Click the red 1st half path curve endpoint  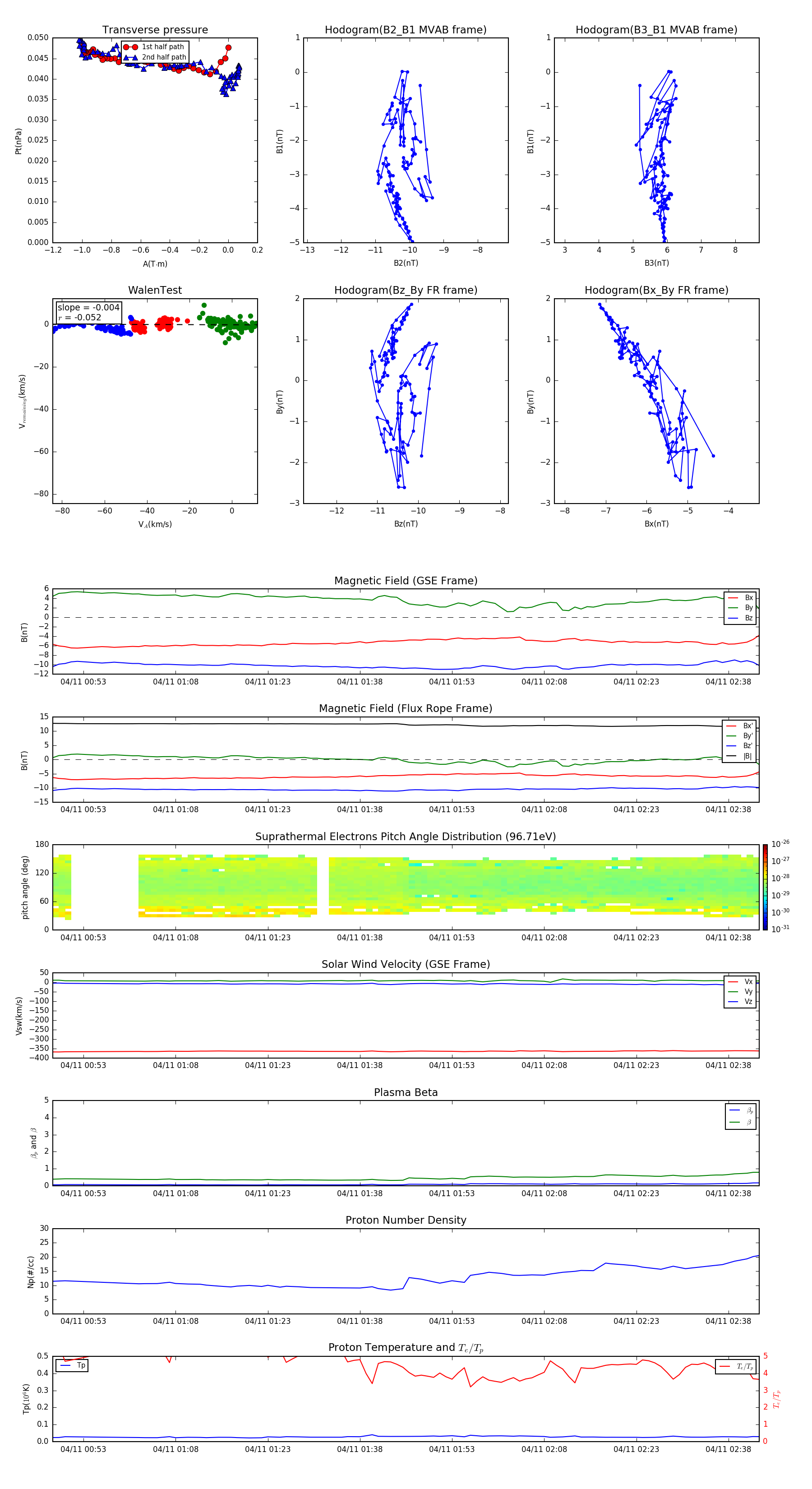coord(228,48)
